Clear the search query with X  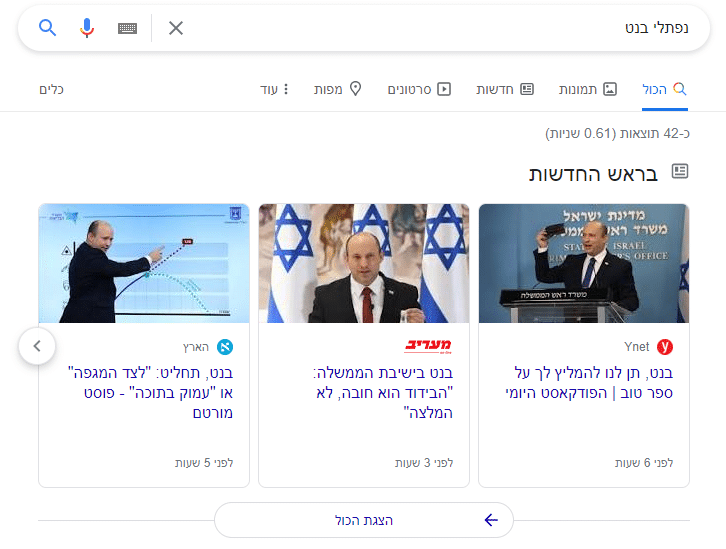176,28
